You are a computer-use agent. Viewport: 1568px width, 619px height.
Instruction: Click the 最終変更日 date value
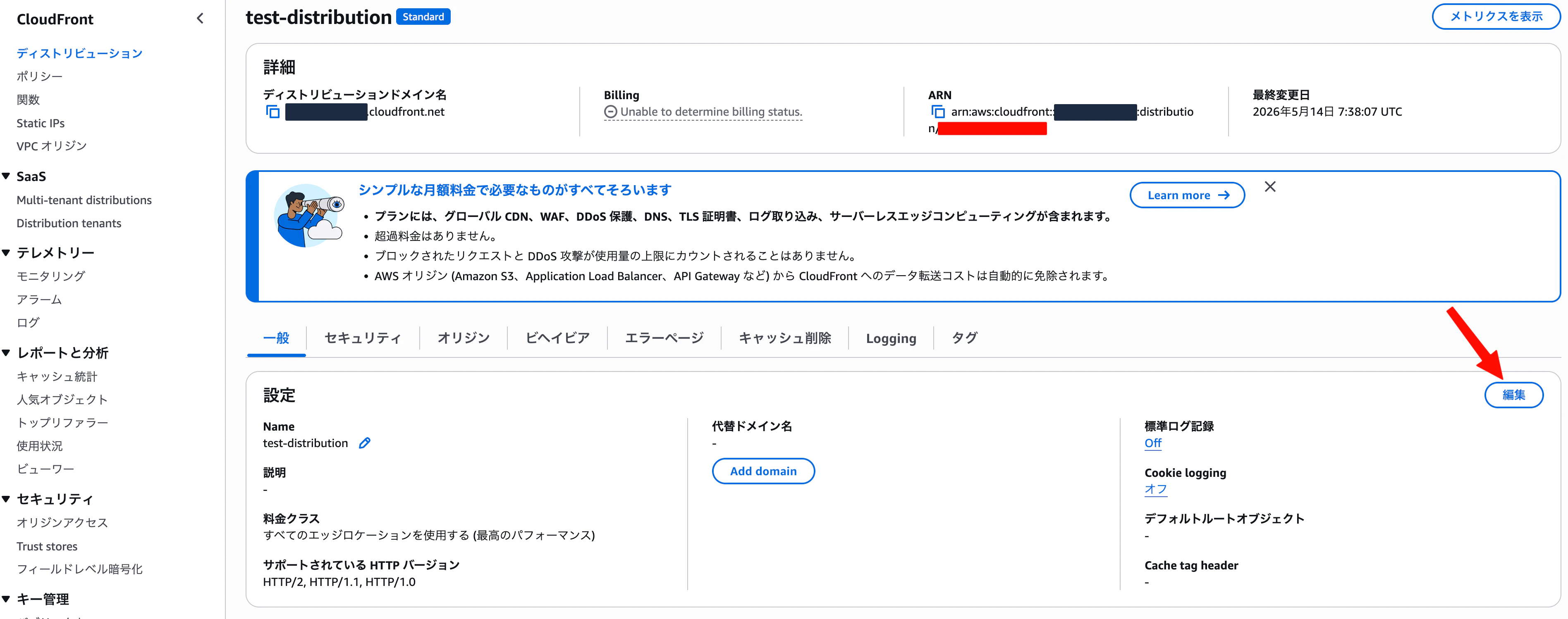click(1327, 112)
